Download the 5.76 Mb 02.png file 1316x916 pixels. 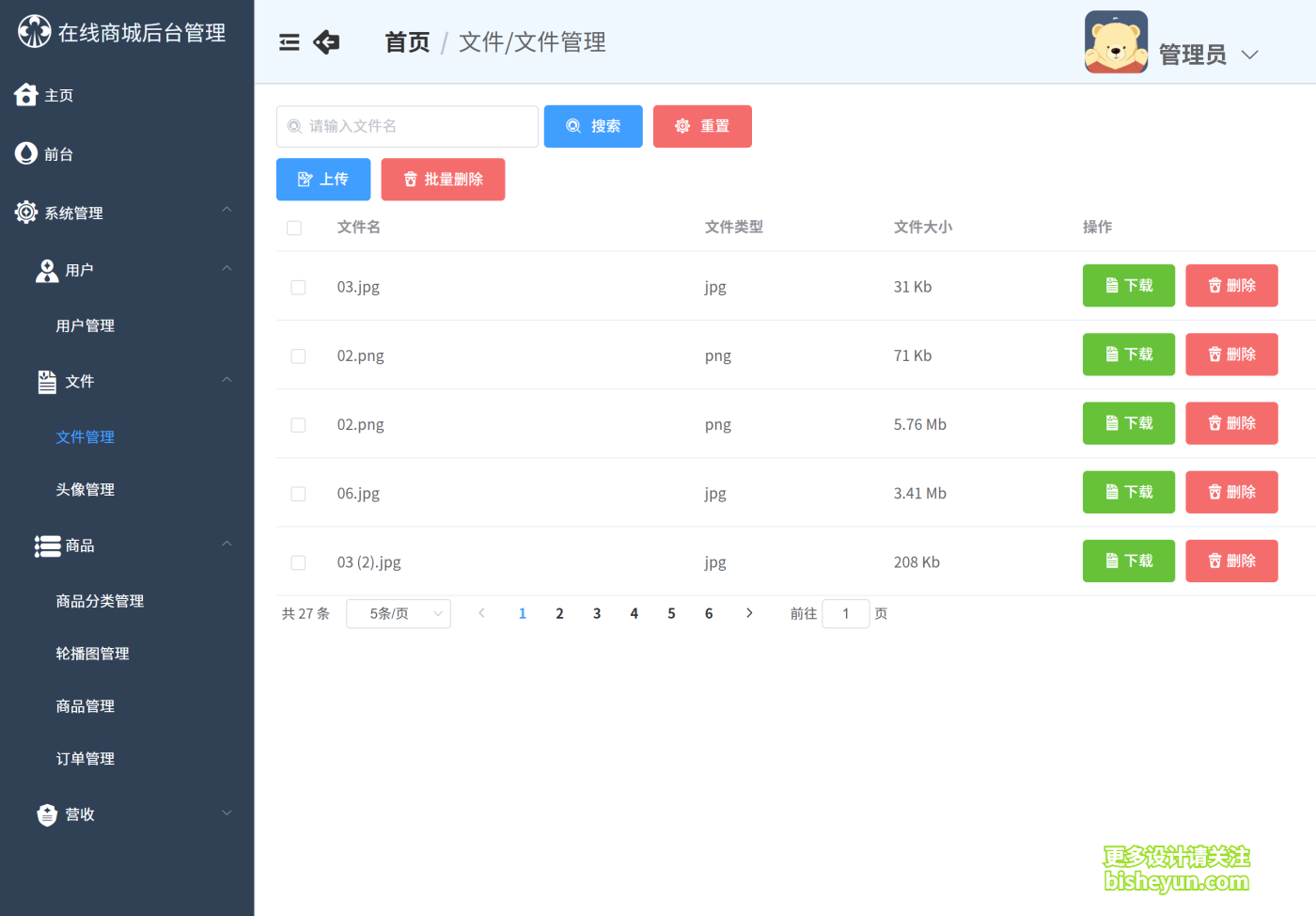coord(1129,423)
